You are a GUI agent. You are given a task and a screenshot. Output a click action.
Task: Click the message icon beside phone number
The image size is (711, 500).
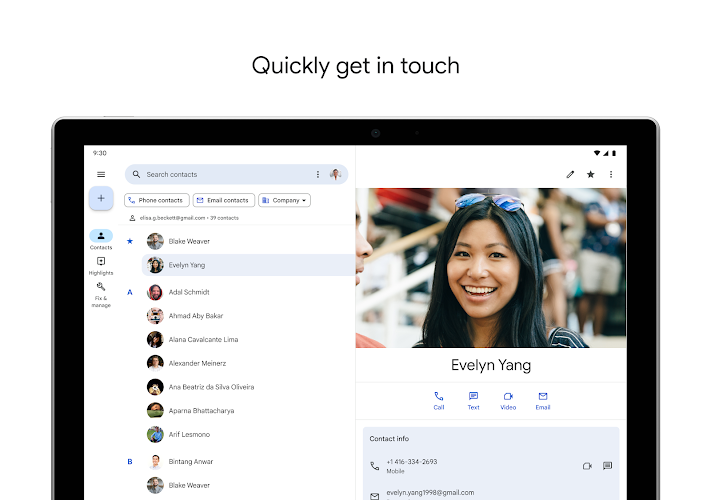(607, 466)
